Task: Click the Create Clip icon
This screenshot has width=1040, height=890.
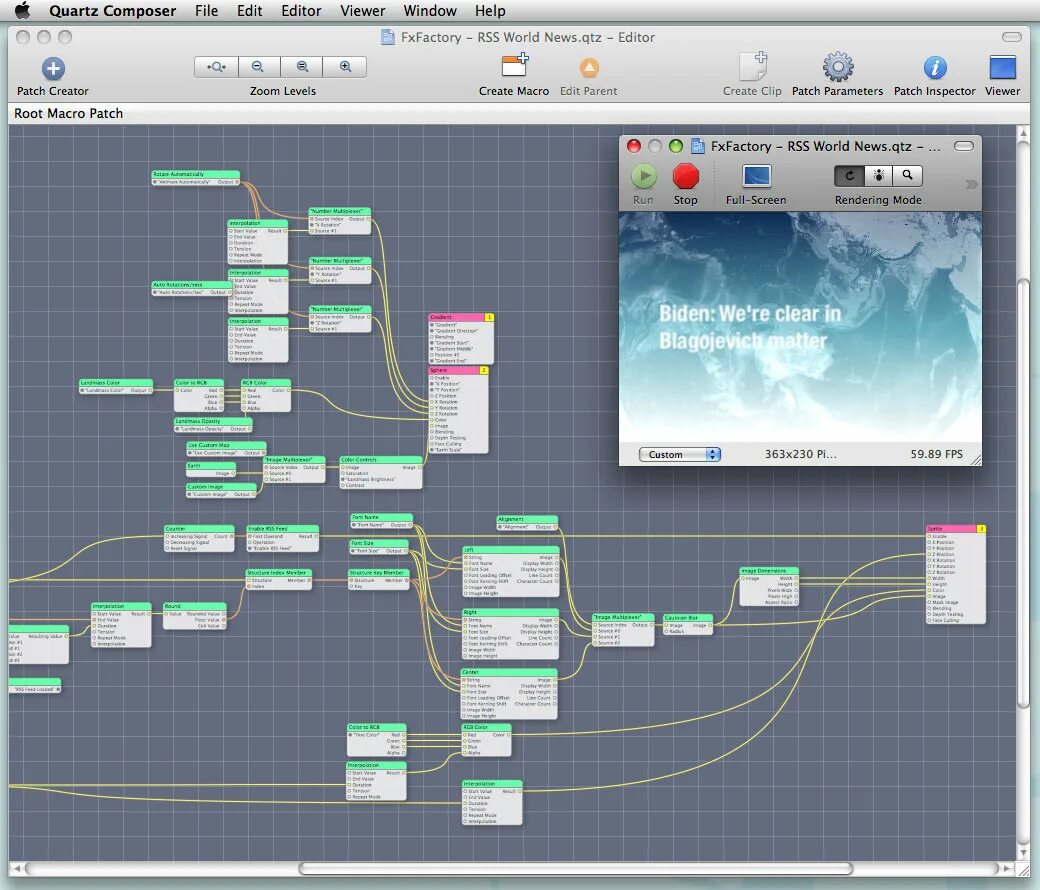Action: coord(753,66)
